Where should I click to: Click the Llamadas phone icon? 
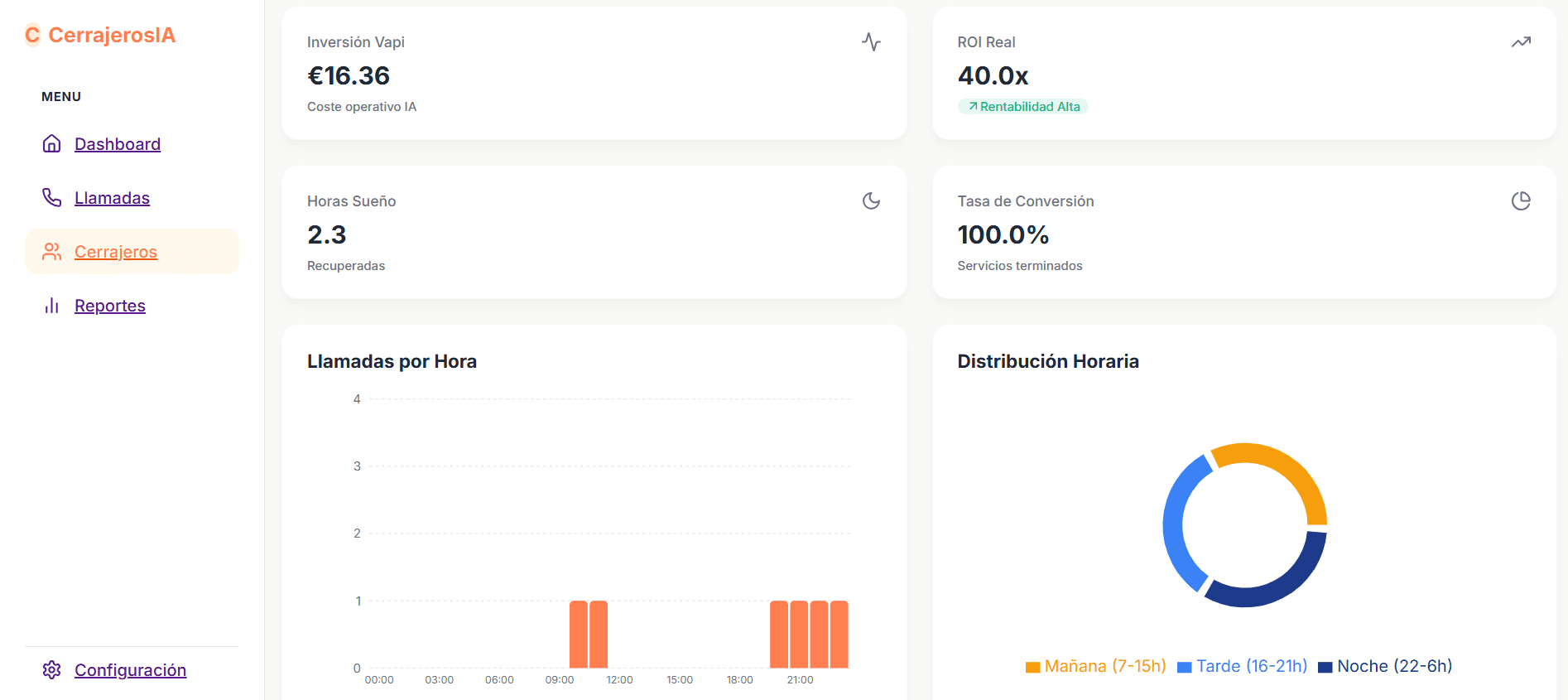click(51, 198)
